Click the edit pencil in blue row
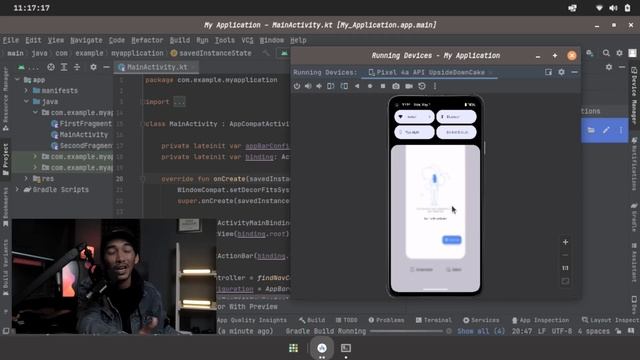640x360 pixels. pos(606,130)
